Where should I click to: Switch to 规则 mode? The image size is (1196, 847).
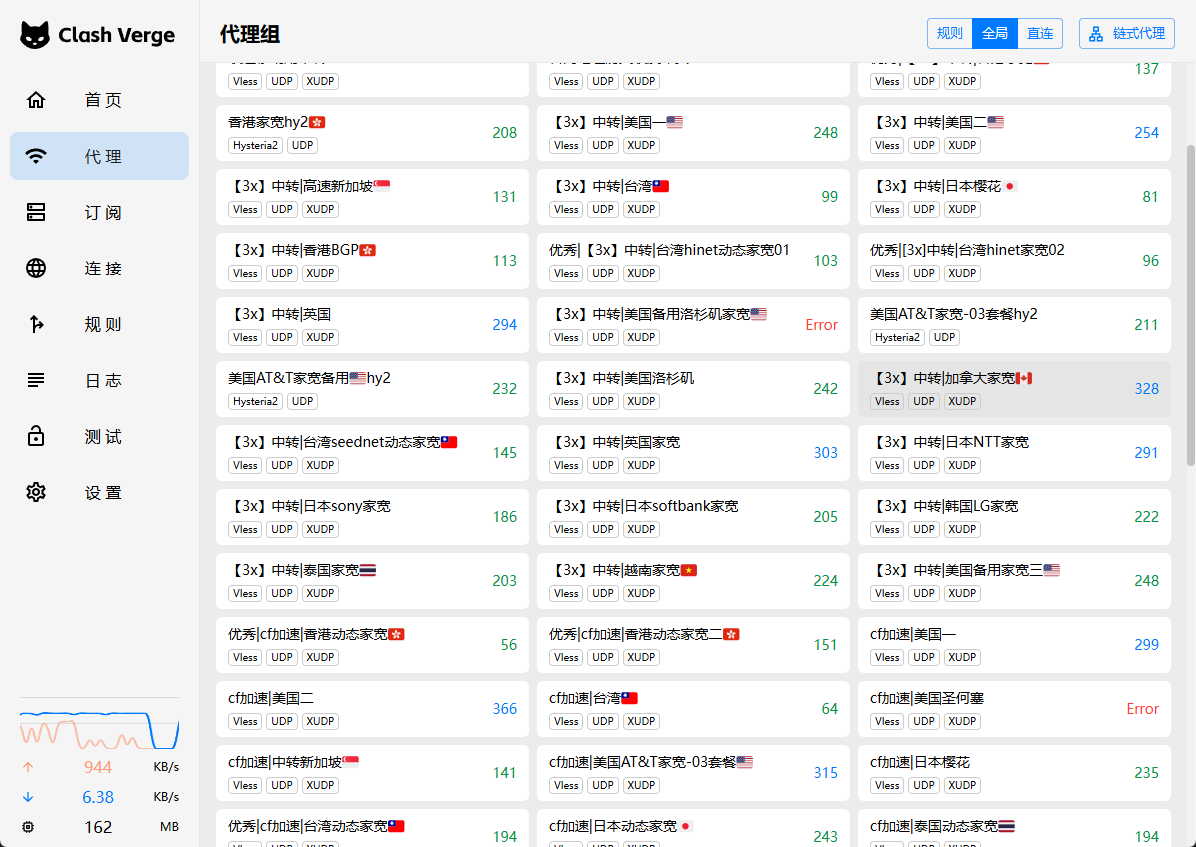tap(950, 34)
